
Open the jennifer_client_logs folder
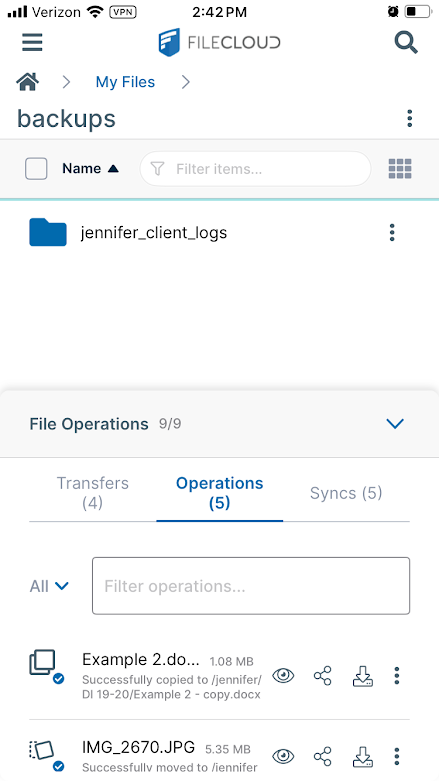point(153,233)
